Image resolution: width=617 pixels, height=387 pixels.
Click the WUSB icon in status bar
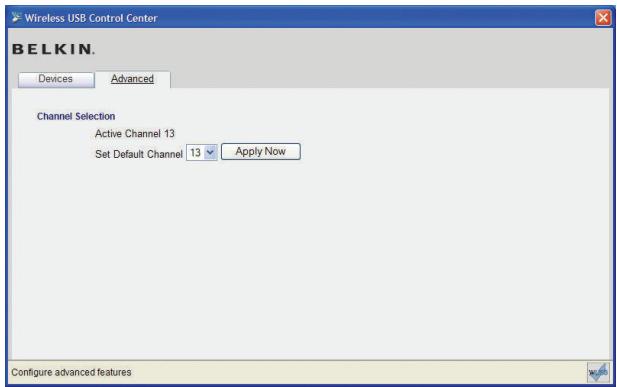point(598,372)
